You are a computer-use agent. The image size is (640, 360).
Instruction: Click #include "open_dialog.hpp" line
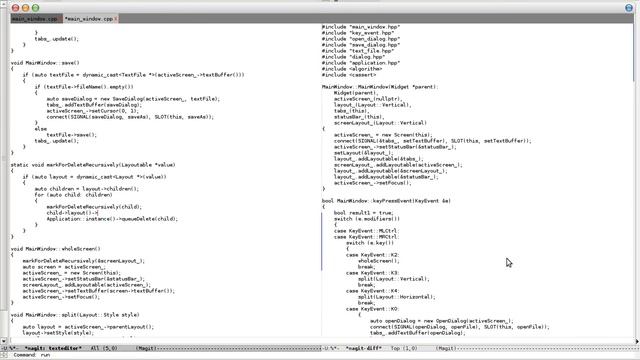(361, 39)
